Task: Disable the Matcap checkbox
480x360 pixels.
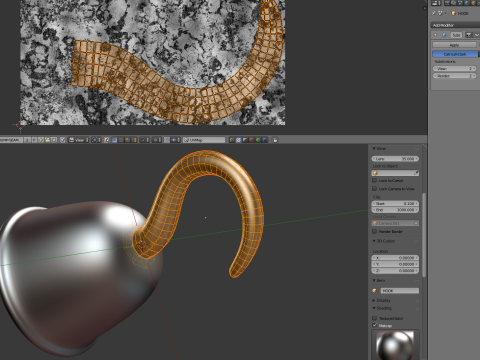Action: coord(374,325)
